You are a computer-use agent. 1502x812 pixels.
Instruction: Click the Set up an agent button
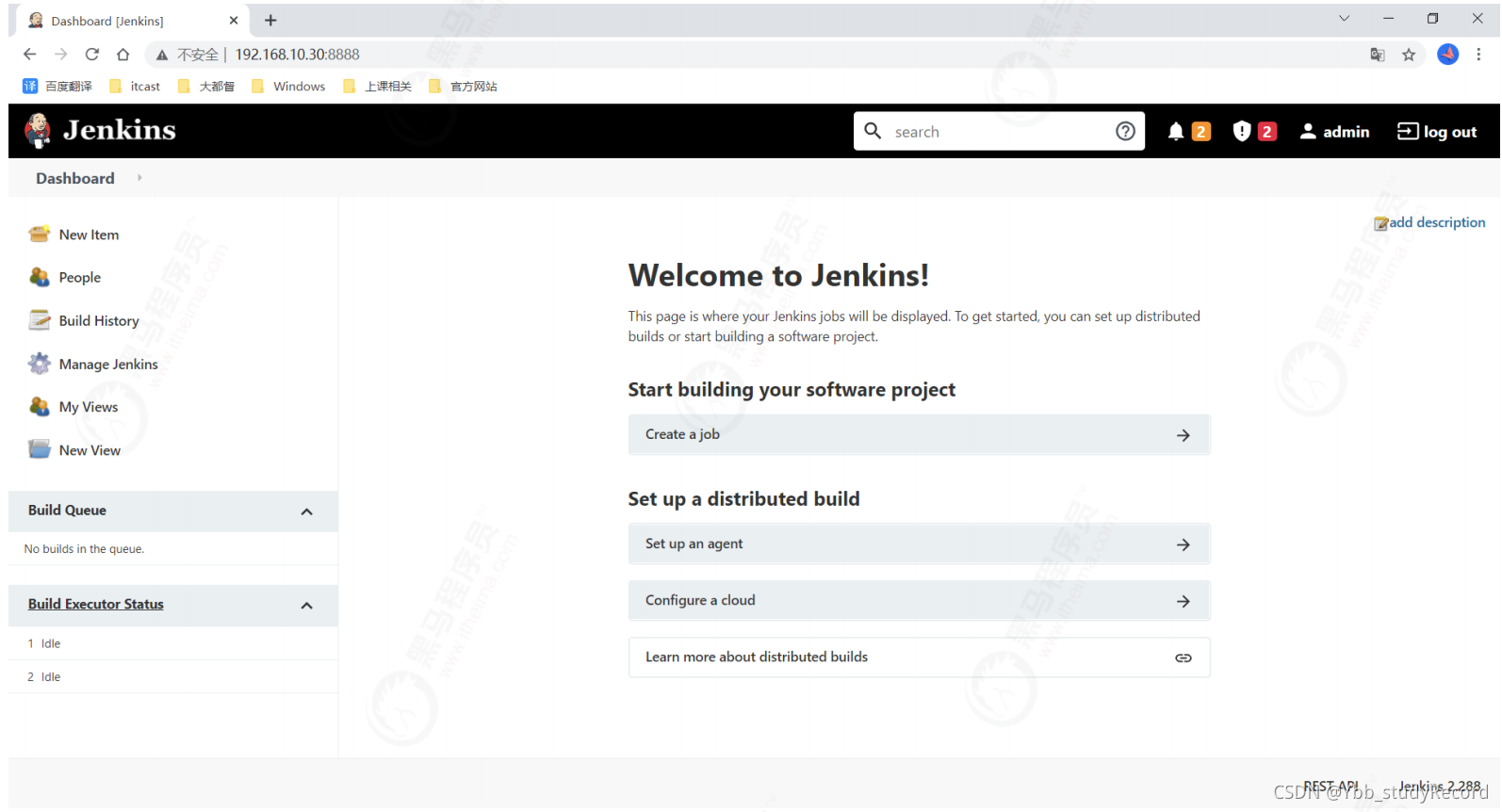(x=919, y=544)
